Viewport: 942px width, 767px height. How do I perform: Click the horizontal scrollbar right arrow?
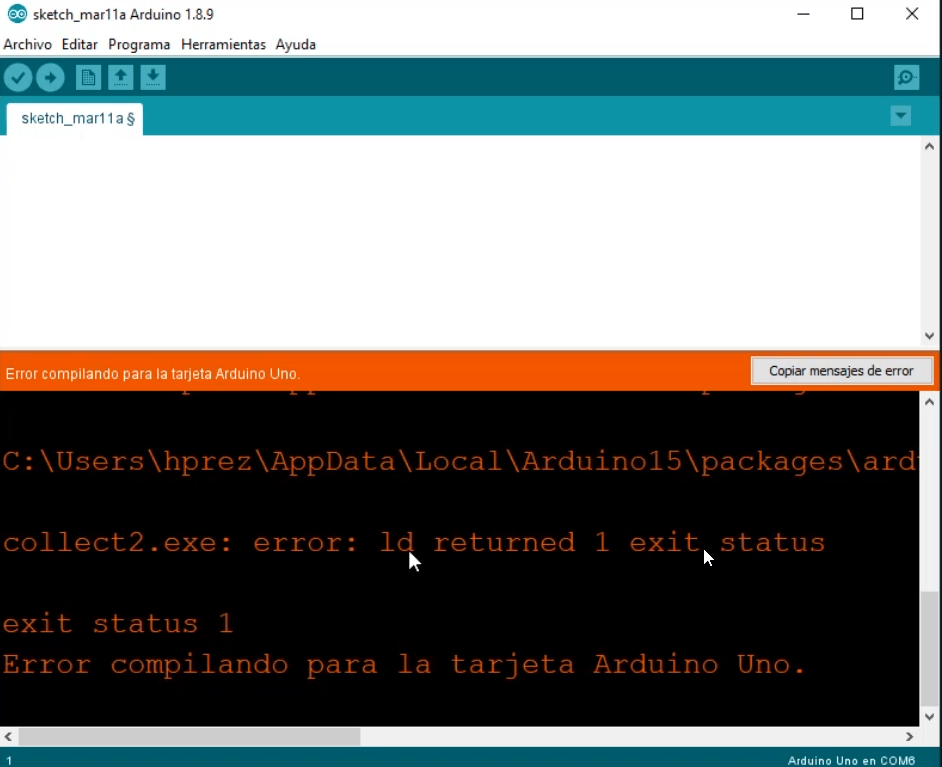coord(910,736)
